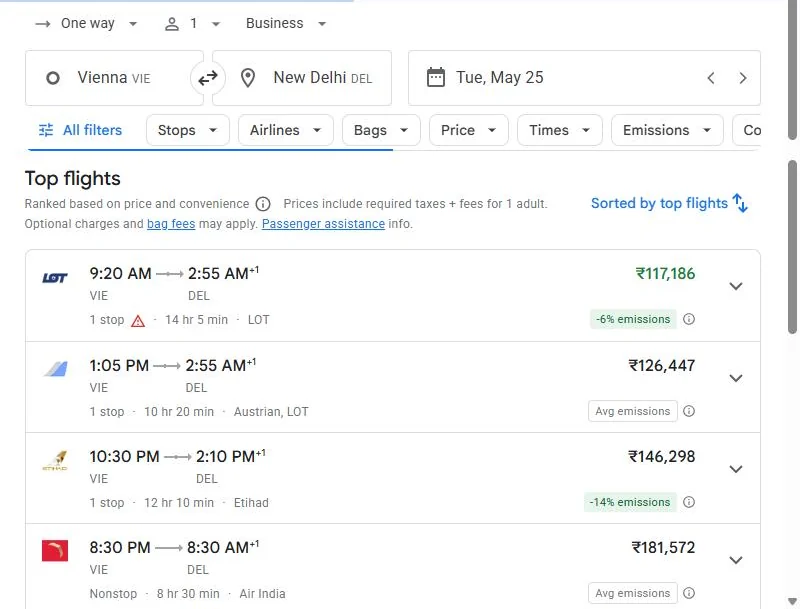Click Avg emissions badge on Austrian flight
Viewport: 800px width, 609px height.
point(633,411)
